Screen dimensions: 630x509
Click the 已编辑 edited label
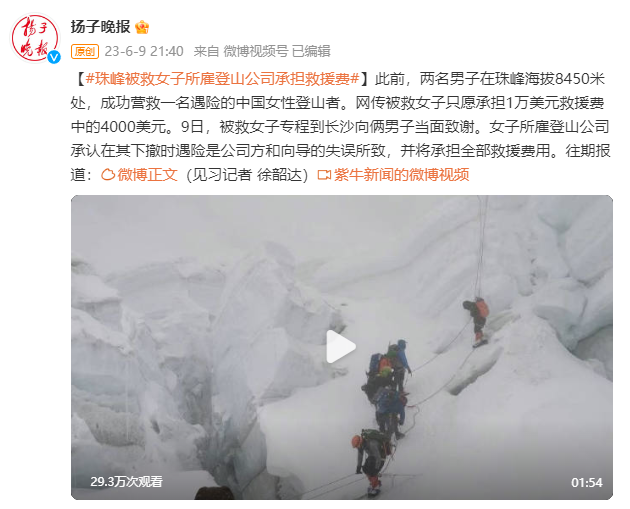pos(311,51)
